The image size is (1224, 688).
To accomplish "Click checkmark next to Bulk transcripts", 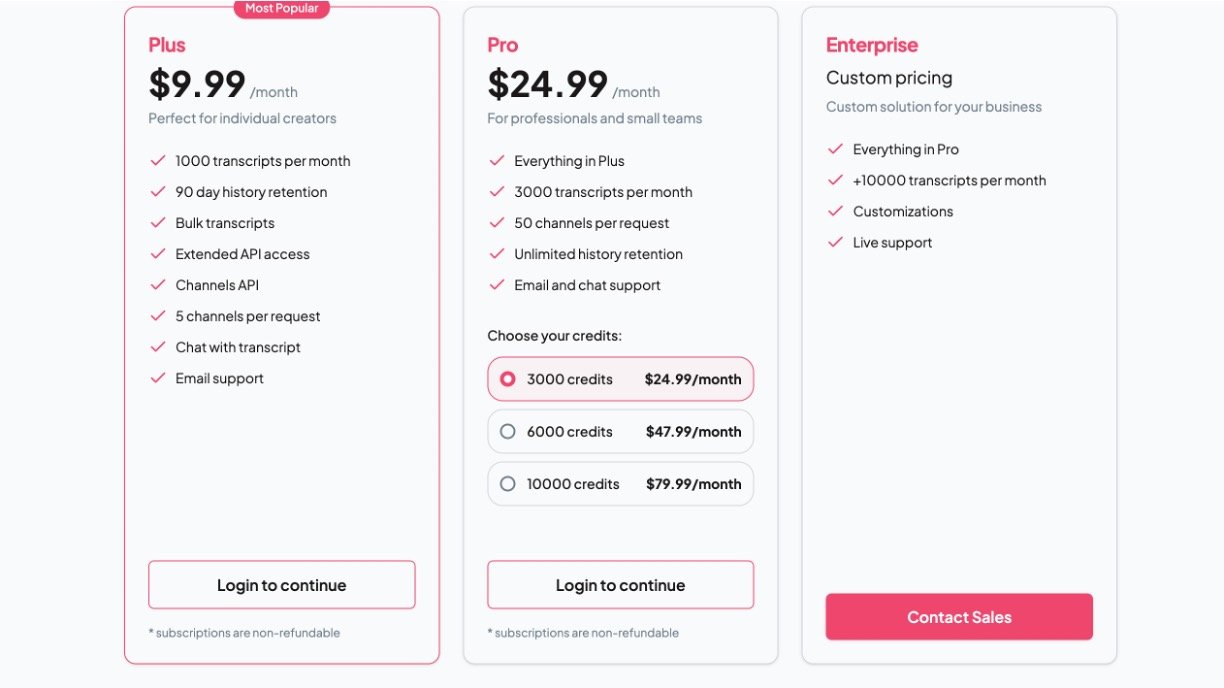I will pyautogui.click(x=157, y=222).
